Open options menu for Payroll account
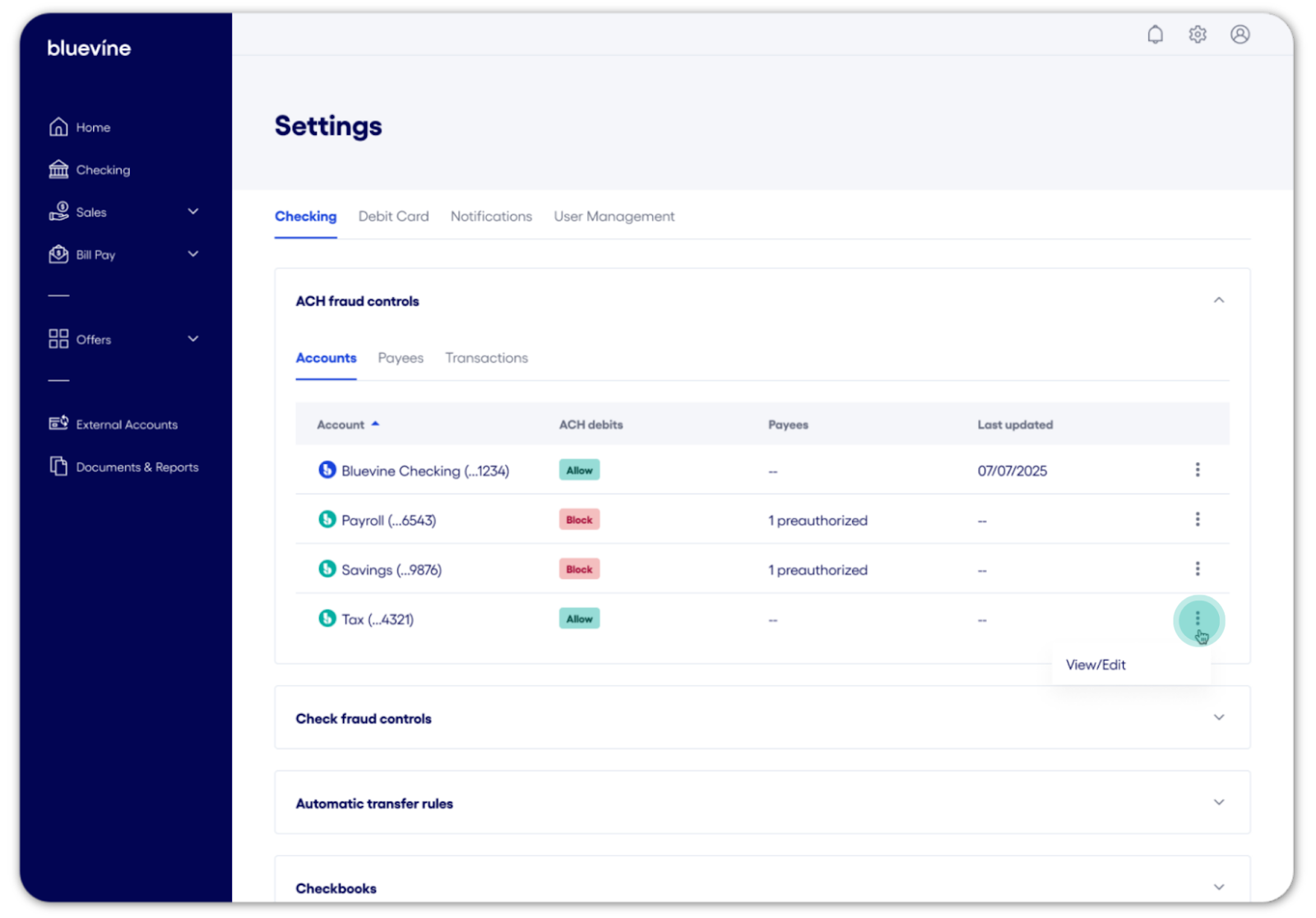1316x918 pixels. coord(1197,520)
